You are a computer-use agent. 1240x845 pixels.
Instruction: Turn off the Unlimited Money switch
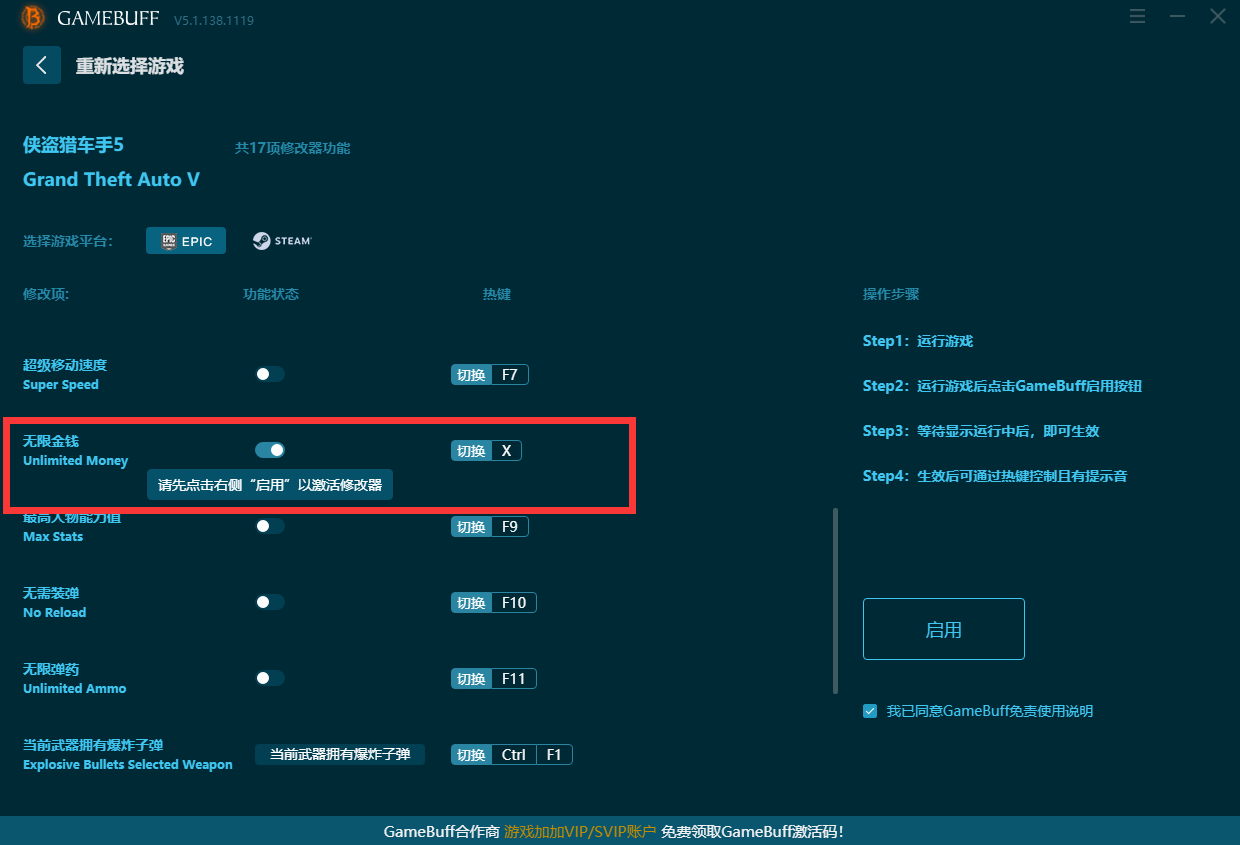click(x=270, y=450)
